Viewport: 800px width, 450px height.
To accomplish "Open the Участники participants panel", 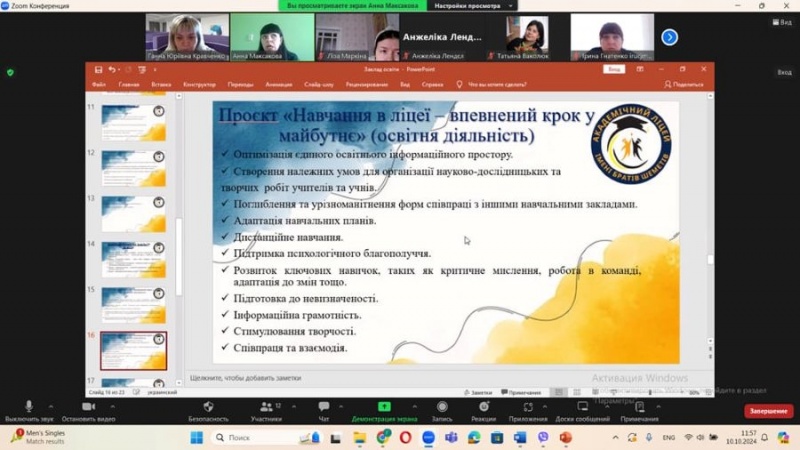I will (x=266, y=409).
